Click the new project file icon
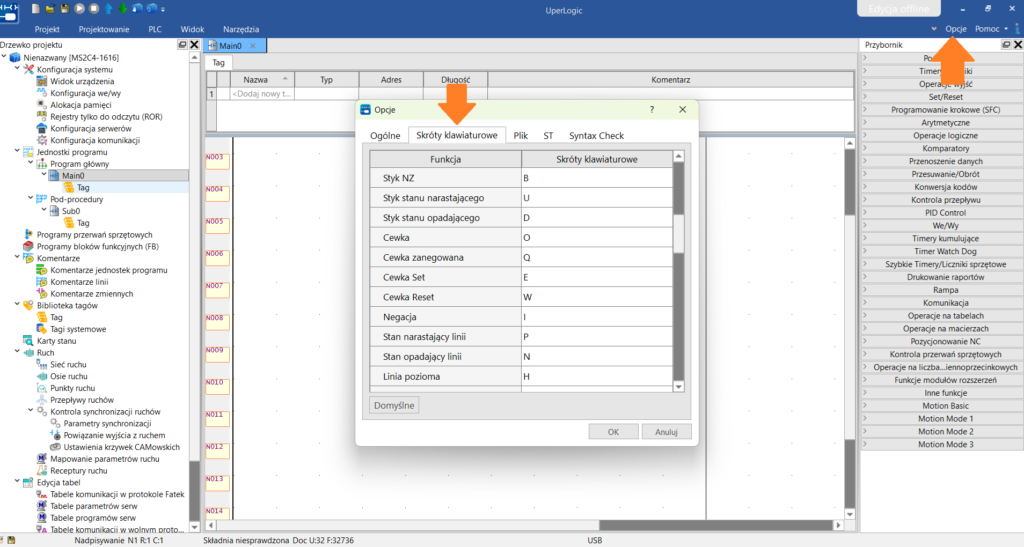Image resolution: width=1024 pixels, height=547 pixels. [36, 8]
